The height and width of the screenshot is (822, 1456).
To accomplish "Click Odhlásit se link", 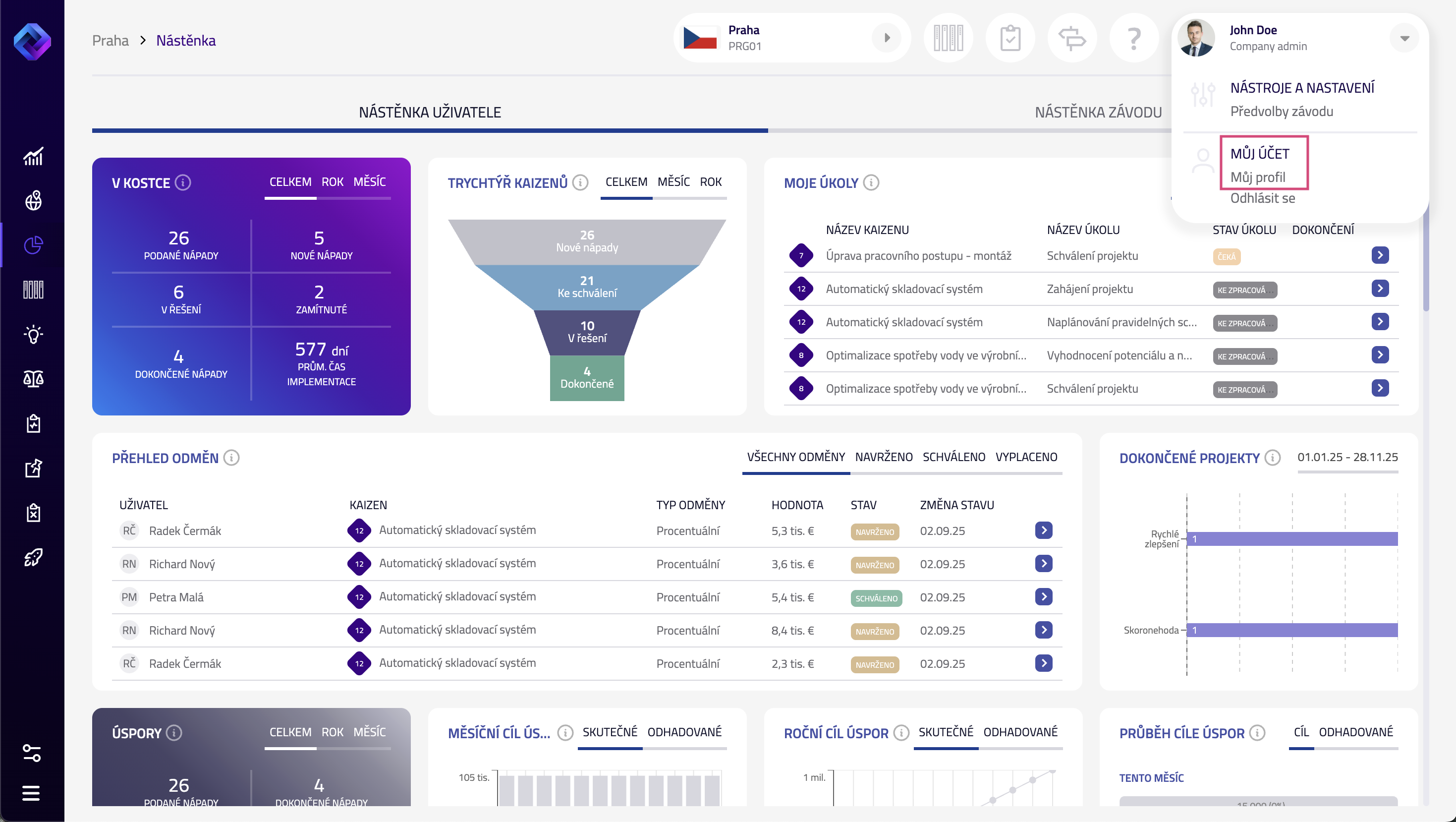I will (x=1262, y=198).
